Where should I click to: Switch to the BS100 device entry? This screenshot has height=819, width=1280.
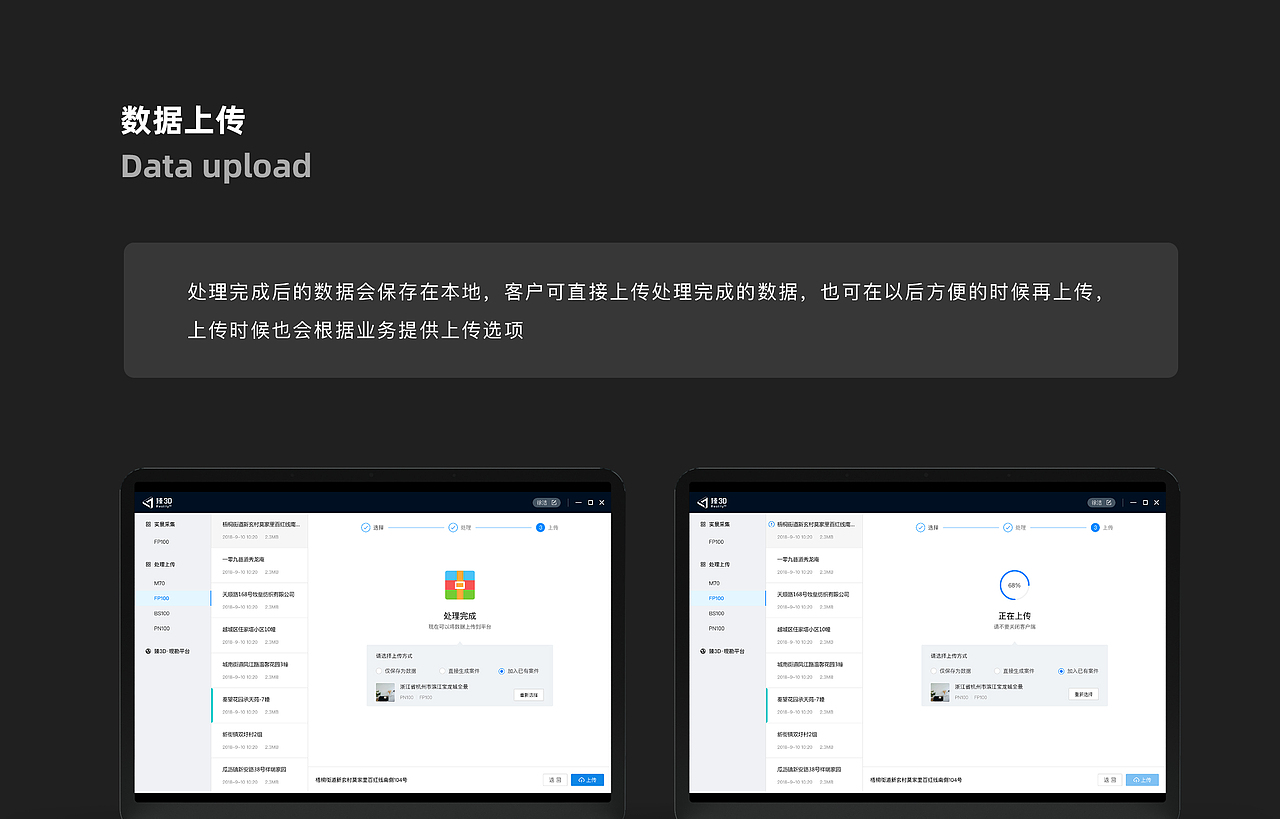click(x=164, y=613)
